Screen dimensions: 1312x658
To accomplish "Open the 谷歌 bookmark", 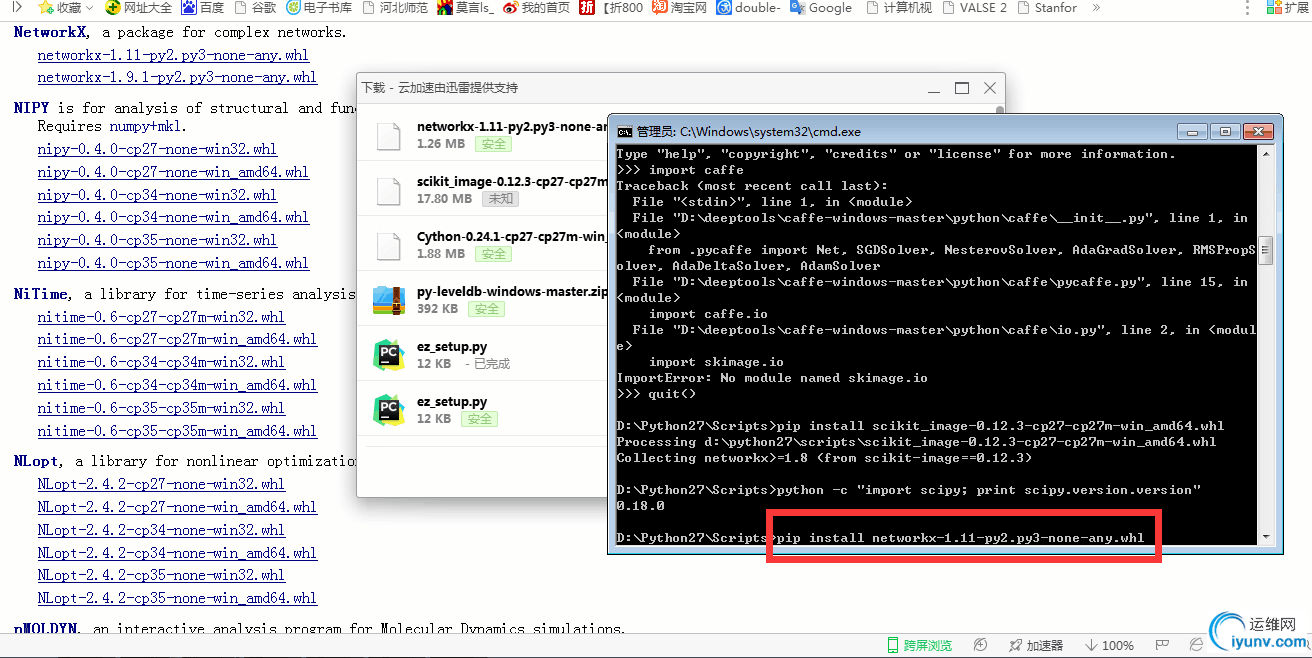I will point(255,7).
